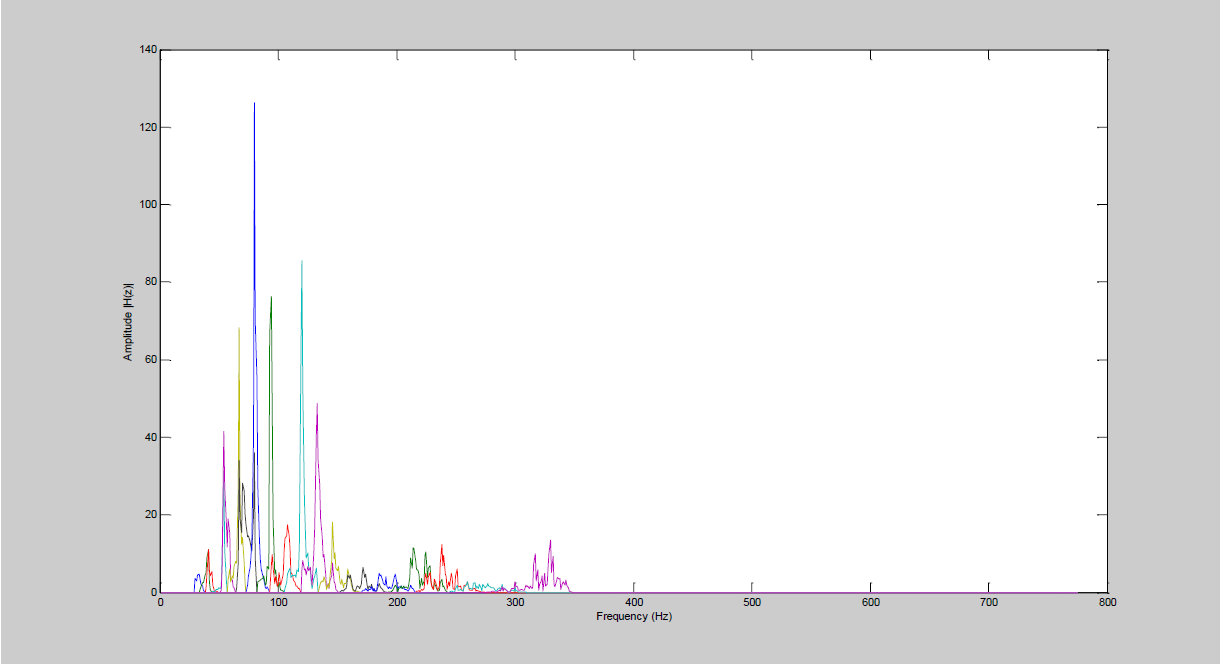Click the tall blue peak near 80 Hz
The width and height of the screenshot is (1220, 664).
coord(254,105)
